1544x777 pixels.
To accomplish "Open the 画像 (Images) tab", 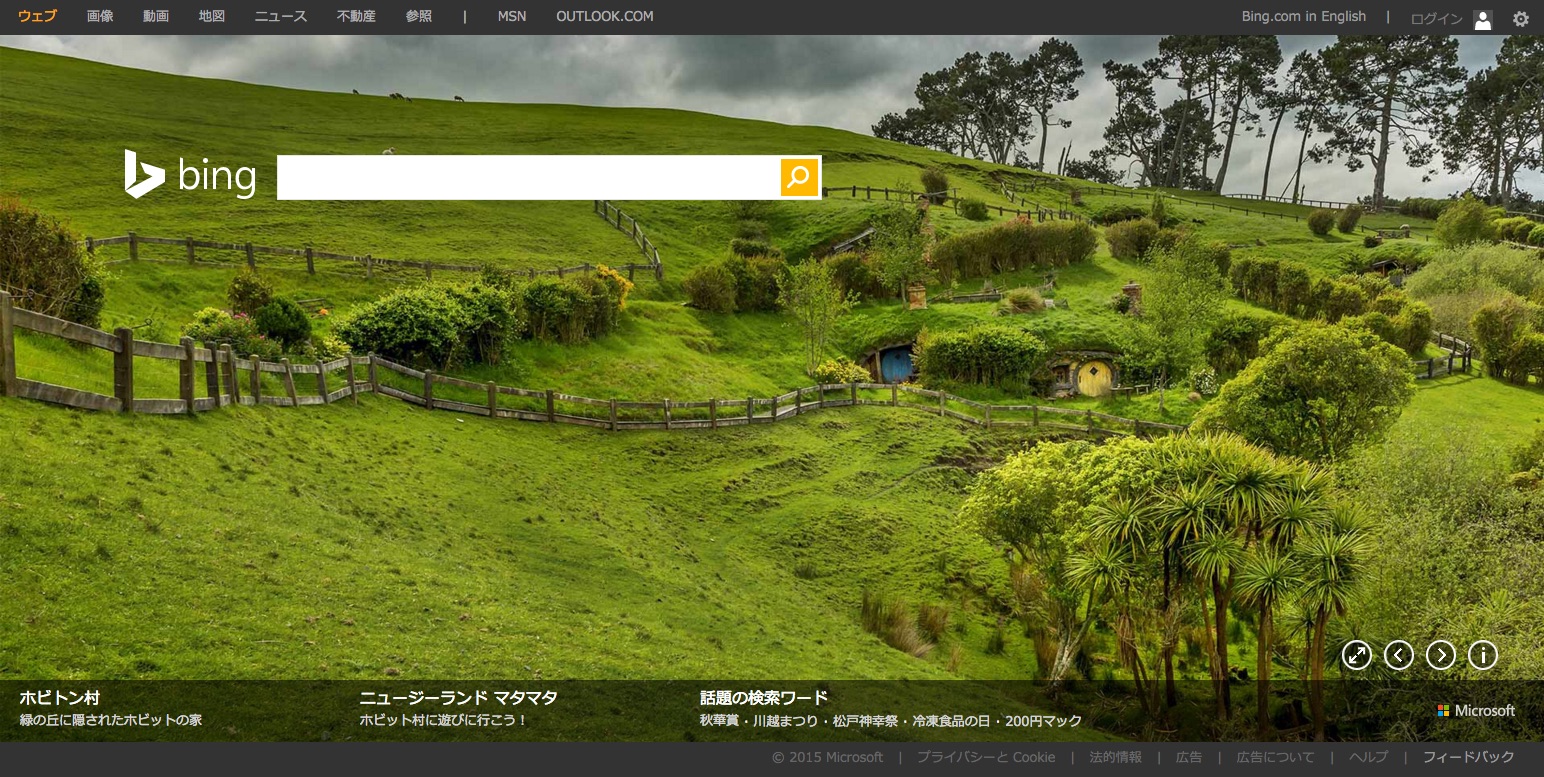I will point(100,17).
